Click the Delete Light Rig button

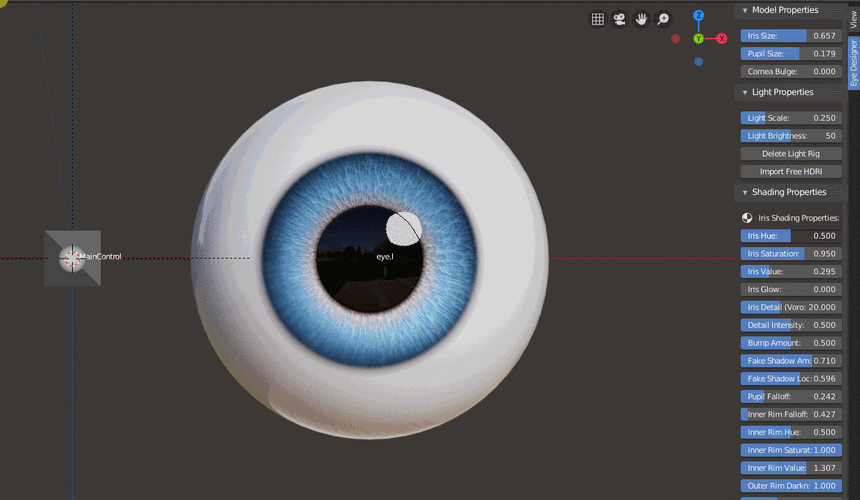point(791,154)
